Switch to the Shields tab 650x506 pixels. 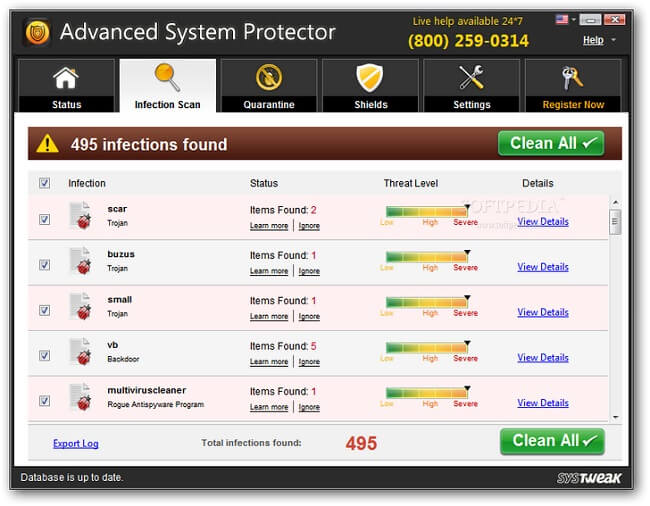click(370, 85)
